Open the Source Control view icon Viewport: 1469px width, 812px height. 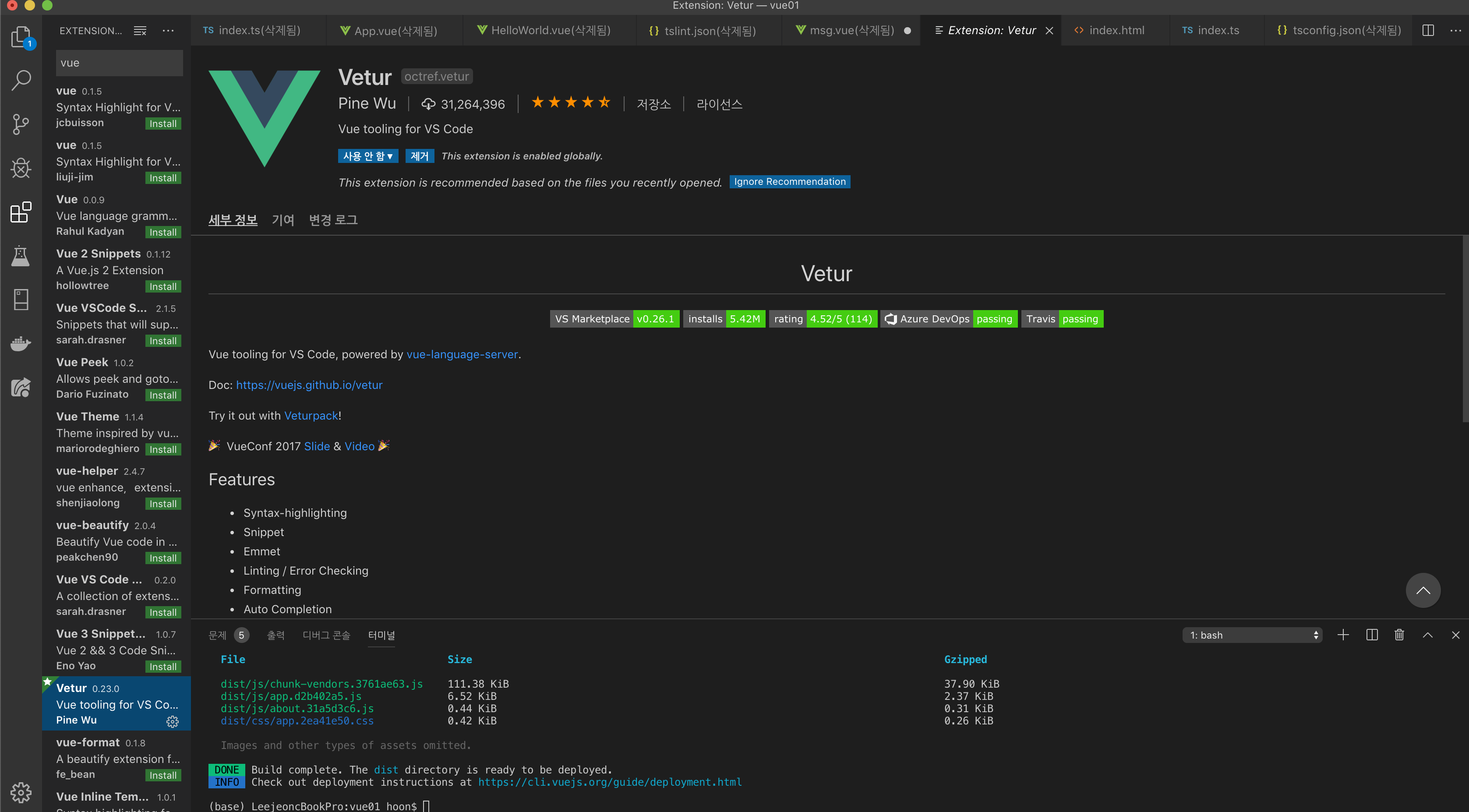tap(21, 124)
